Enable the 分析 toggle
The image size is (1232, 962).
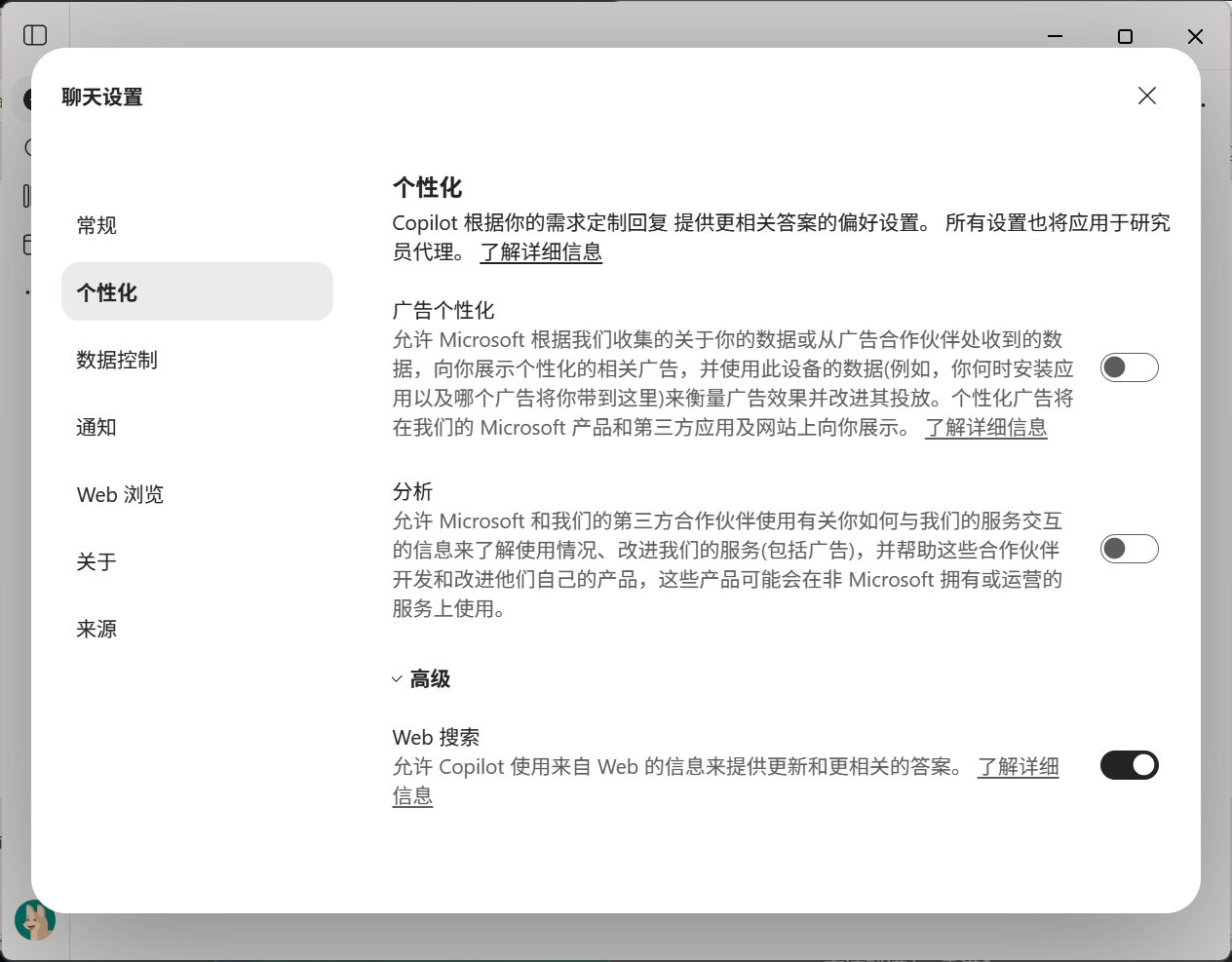[x=1129, y=549]
